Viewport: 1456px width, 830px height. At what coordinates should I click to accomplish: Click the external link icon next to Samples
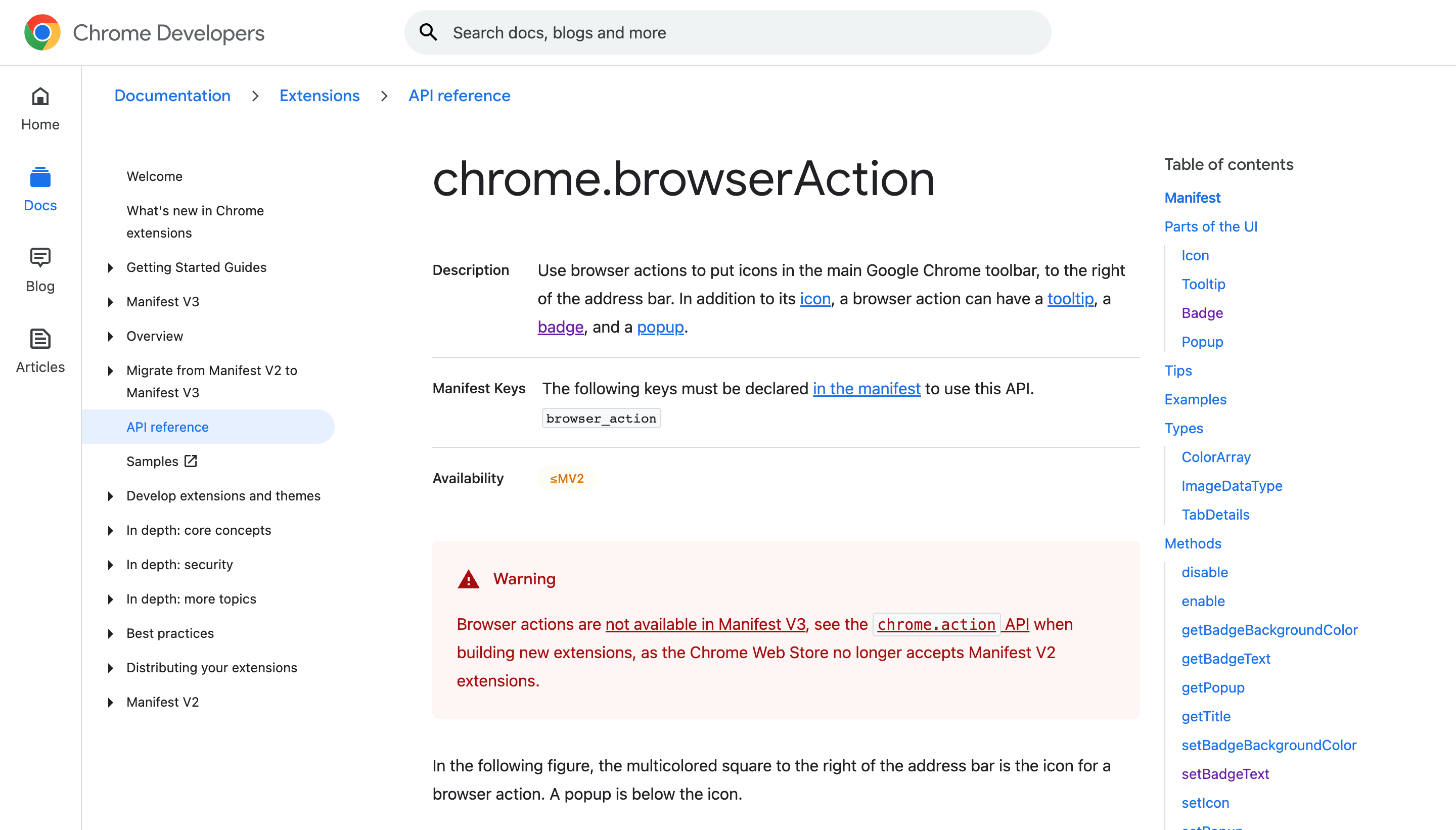point(190,460)
